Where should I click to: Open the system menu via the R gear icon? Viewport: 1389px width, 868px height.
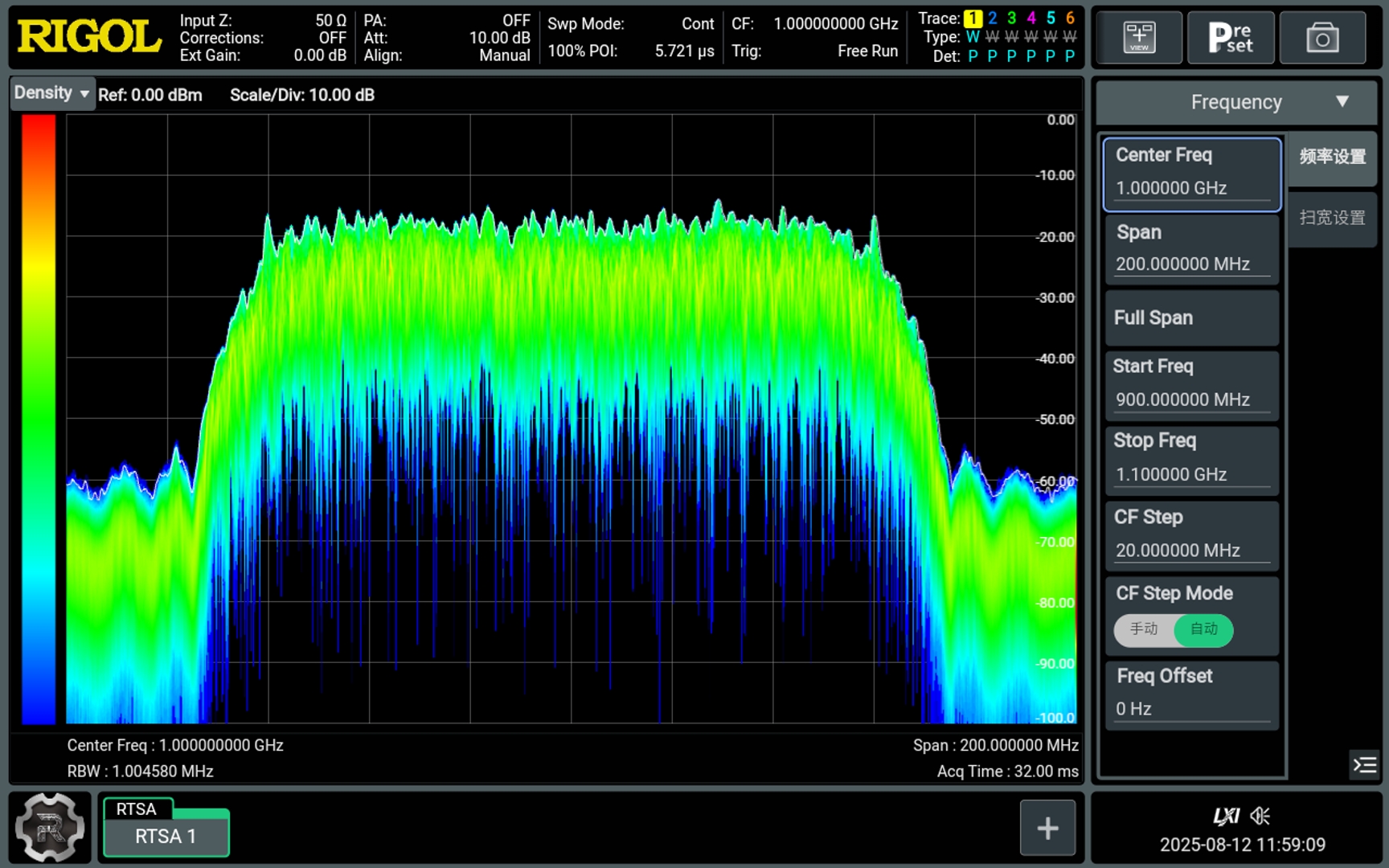(50, 826)
